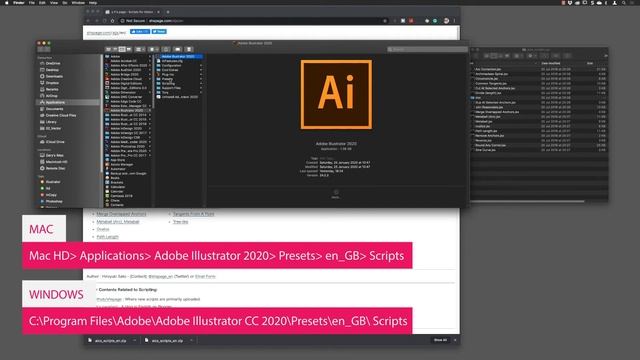Click the Edit Tags toolbar icon
The image size is (640, 360).
178,49
